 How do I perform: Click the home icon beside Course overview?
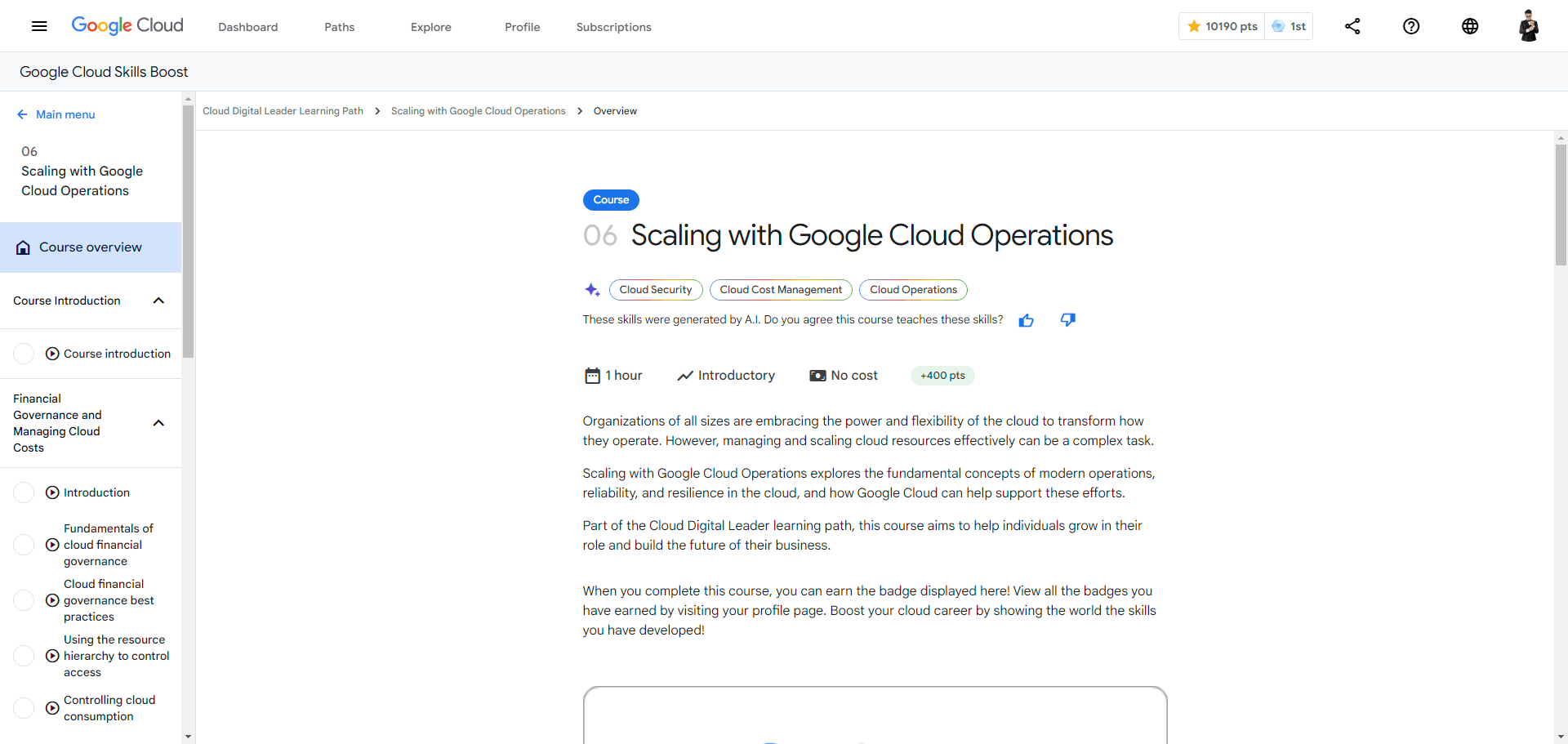pos(24,247)
